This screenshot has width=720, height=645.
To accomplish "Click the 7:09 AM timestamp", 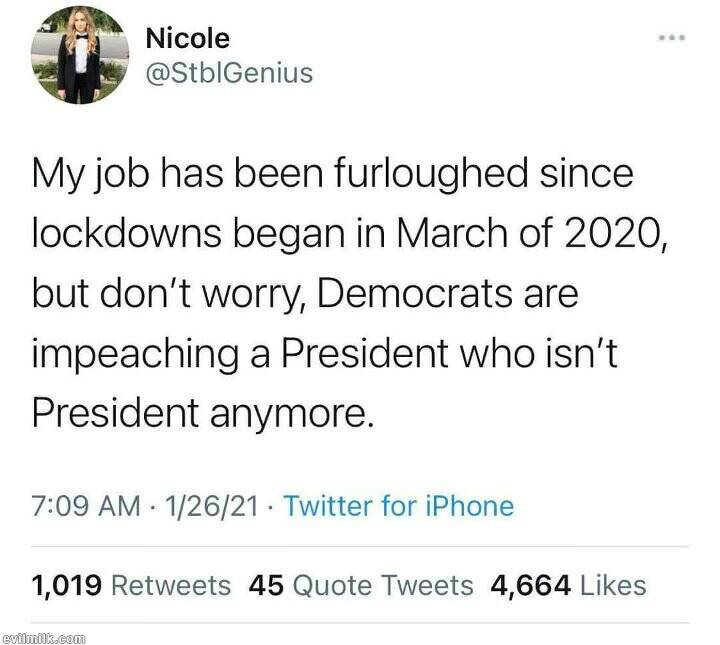I will pyautogui.click(x=86, y=506).
